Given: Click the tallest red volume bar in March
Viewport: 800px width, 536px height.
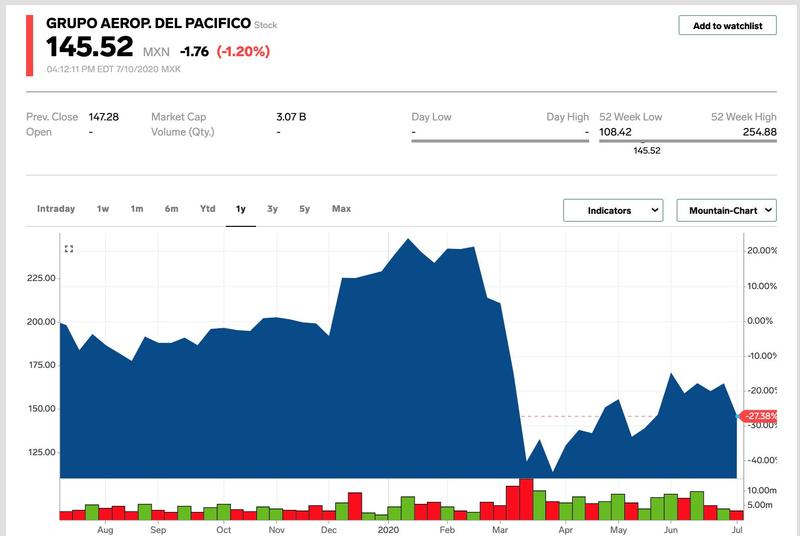Looking at the screenshot, I should pos(526,499).
